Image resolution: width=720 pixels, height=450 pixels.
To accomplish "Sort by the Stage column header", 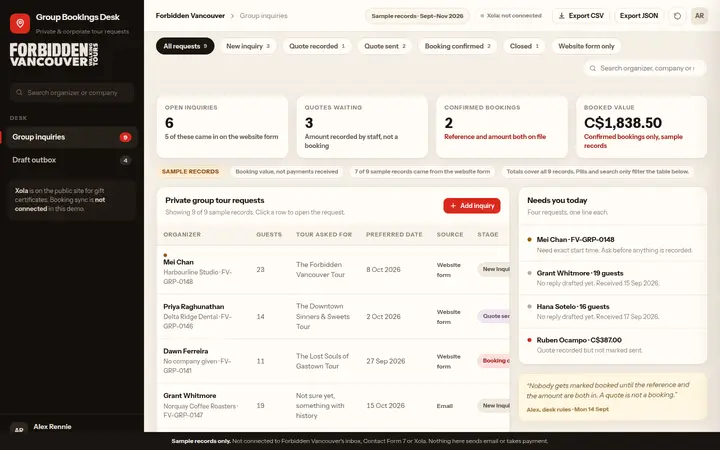I will point(488,234).
